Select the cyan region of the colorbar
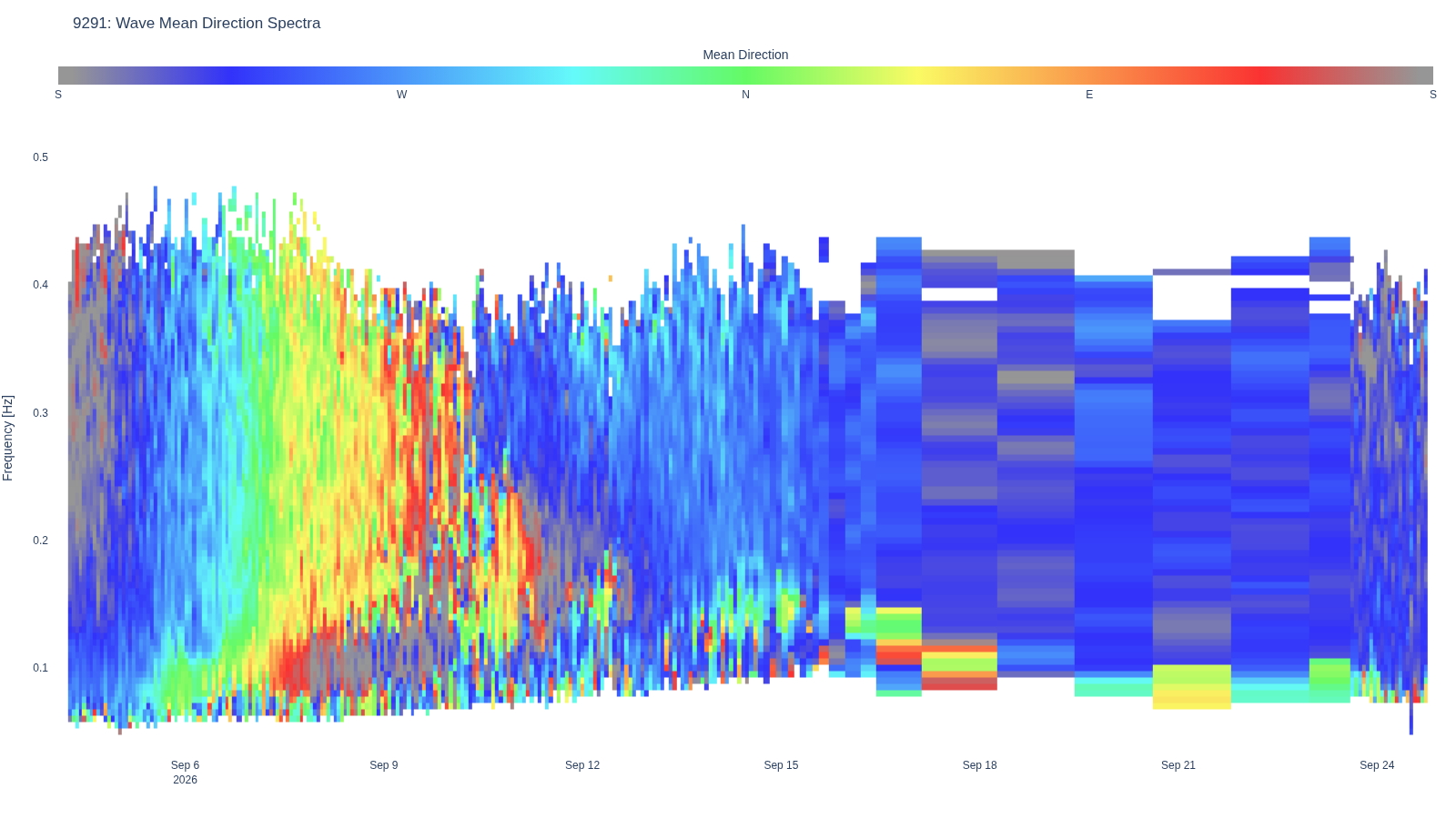 point(573,76)
